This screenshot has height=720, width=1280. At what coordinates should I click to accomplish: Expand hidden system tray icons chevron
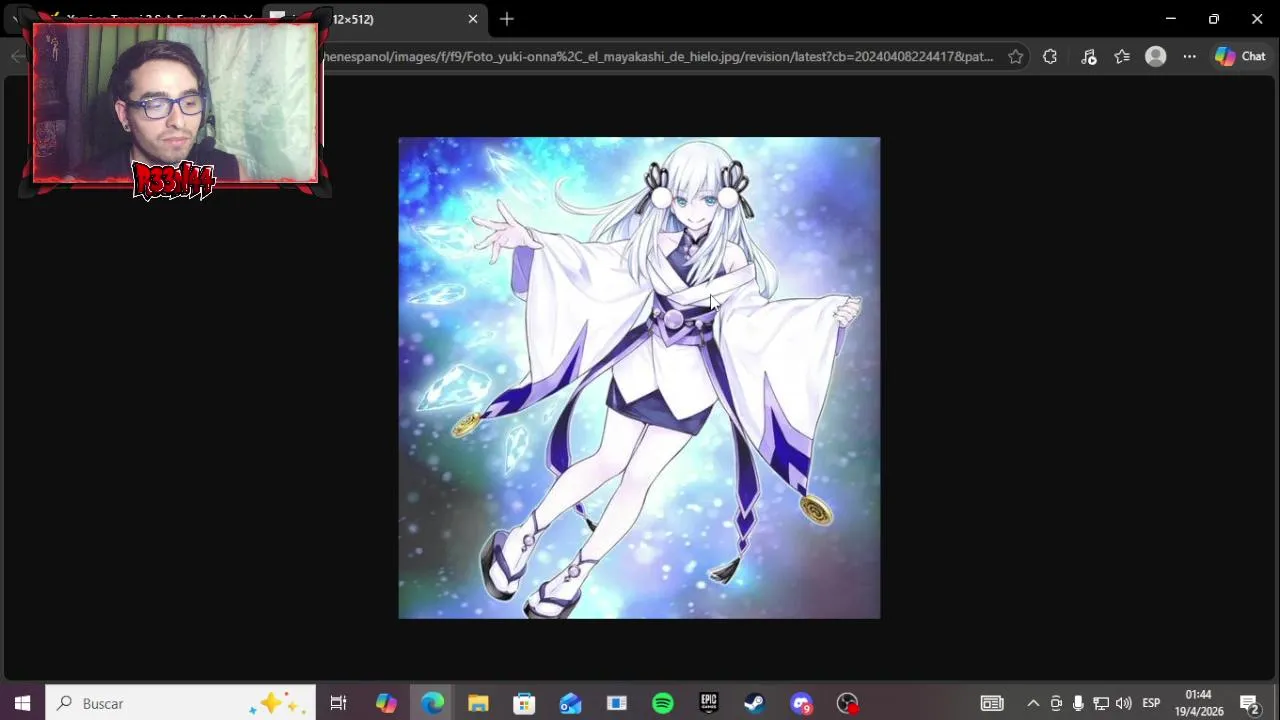[x=1033, y=703]
